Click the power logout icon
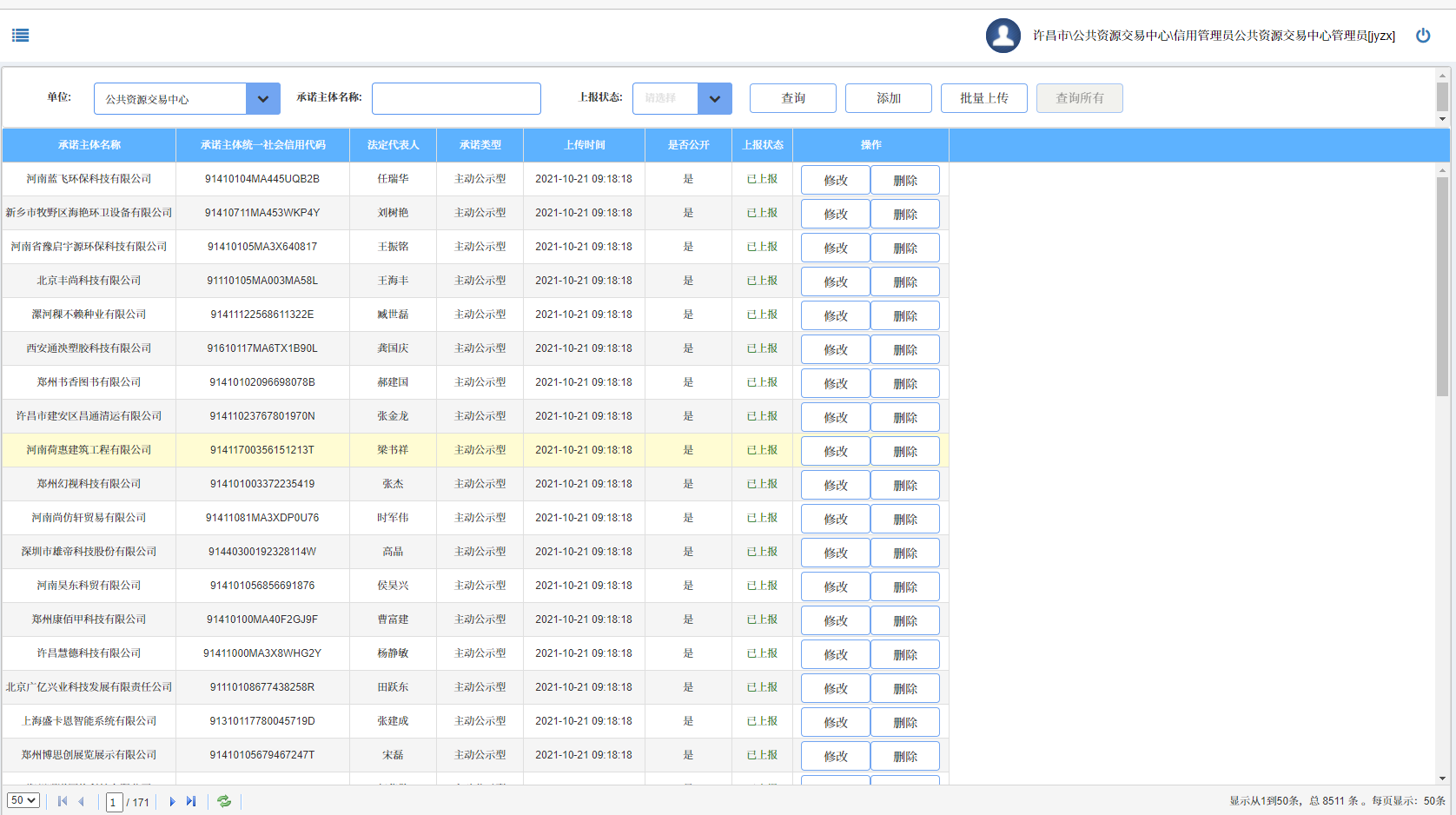1456x815 pixels. point(1423,36)
